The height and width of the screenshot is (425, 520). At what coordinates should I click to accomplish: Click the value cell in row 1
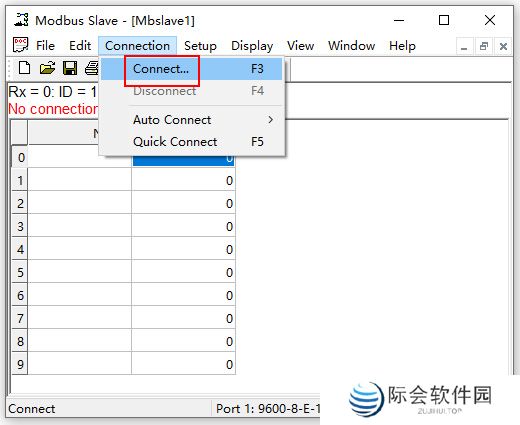184,180
